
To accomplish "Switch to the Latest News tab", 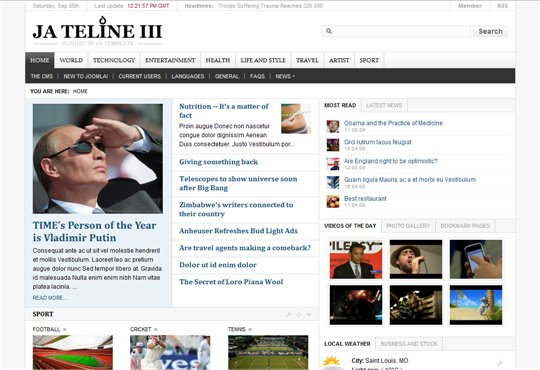I will click(384, 105).
